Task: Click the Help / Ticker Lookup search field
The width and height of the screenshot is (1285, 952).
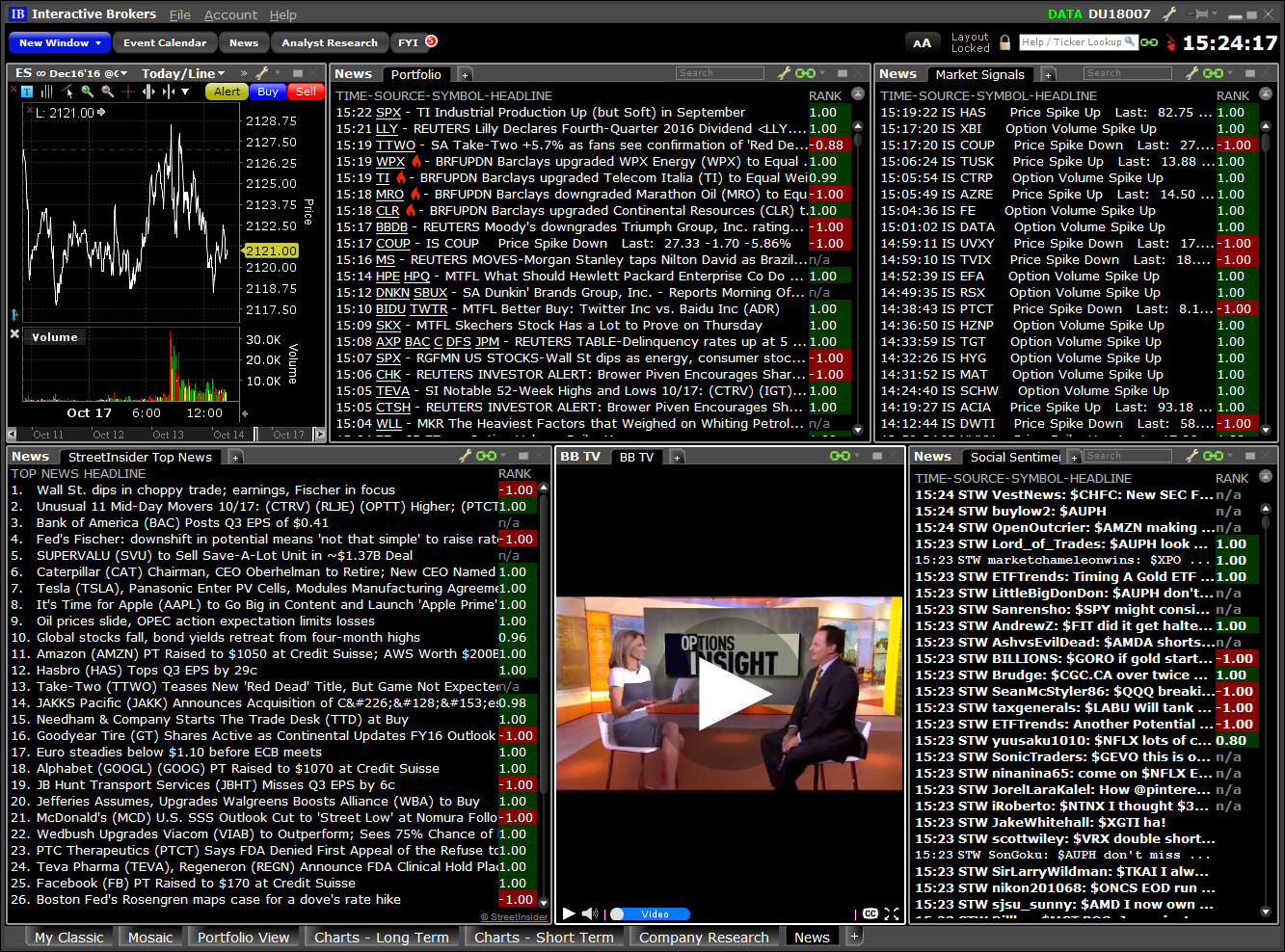Action: pyautogui.click(x=1078, y=42)
